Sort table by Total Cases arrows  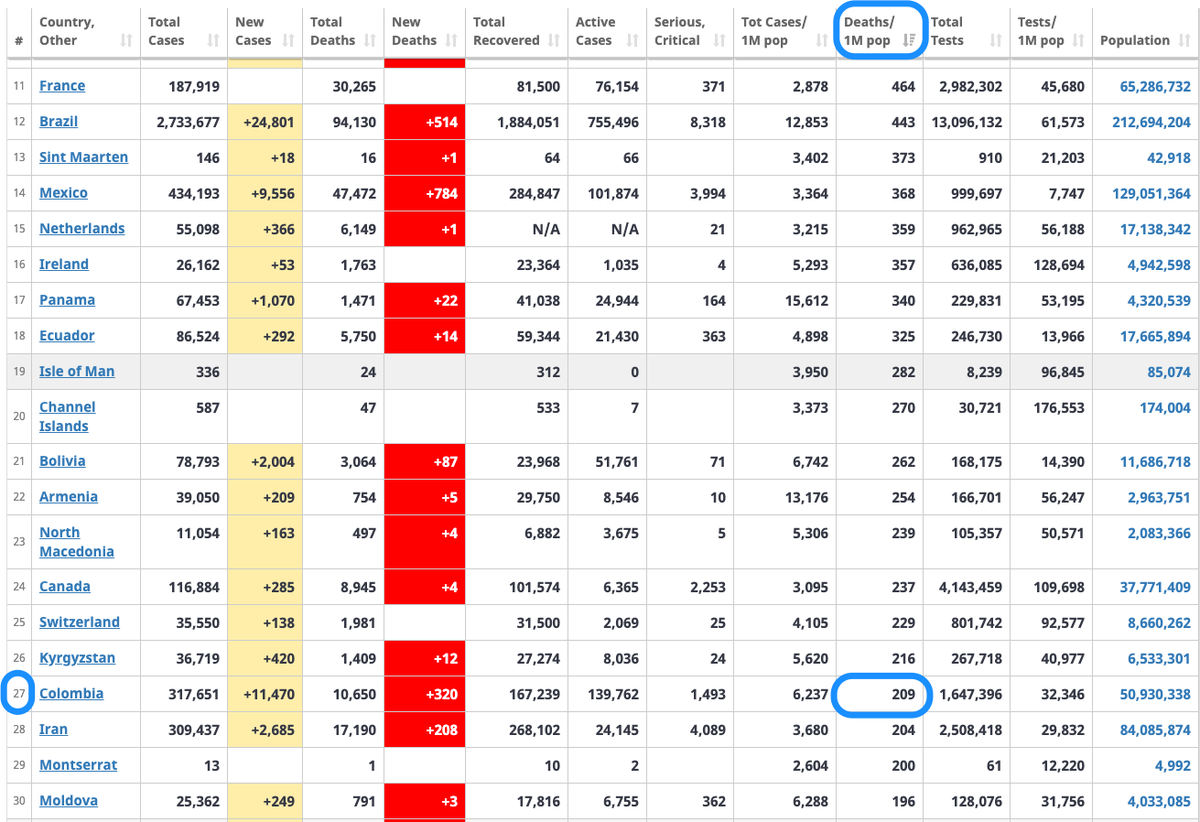click(x=212, y=41)
